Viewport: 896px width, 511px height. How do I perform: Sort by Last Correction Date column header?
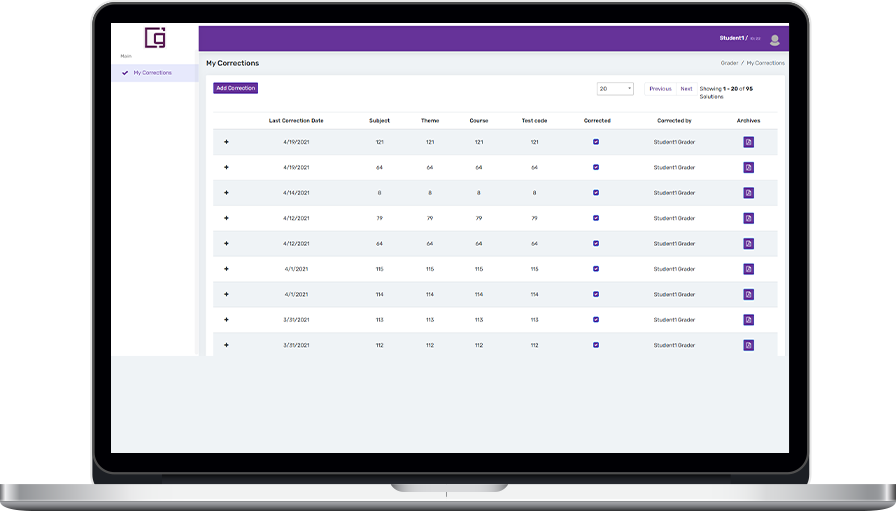(296, 121)
